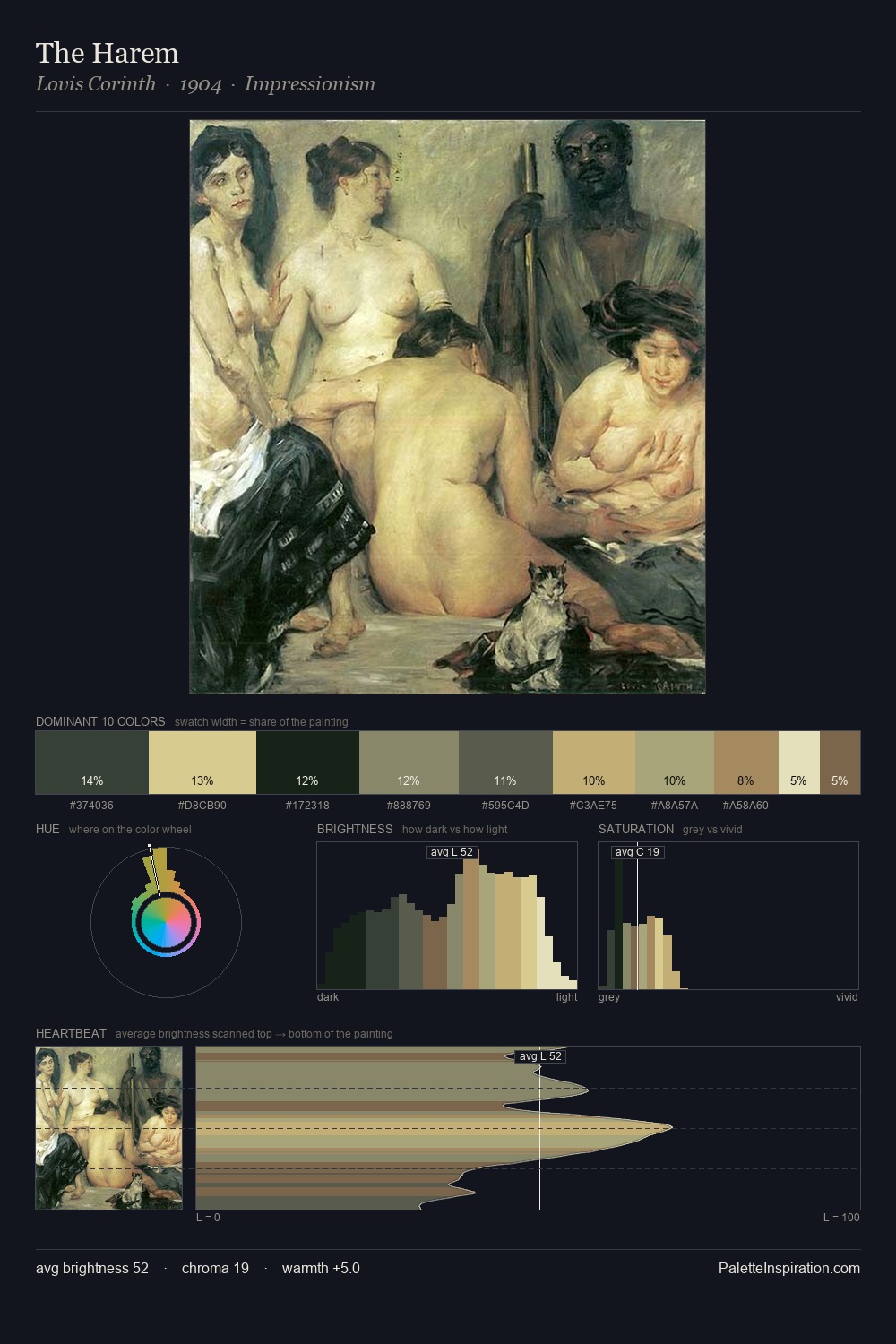Click the title The Harem
896x1344 pixels.
coord(108,53)
